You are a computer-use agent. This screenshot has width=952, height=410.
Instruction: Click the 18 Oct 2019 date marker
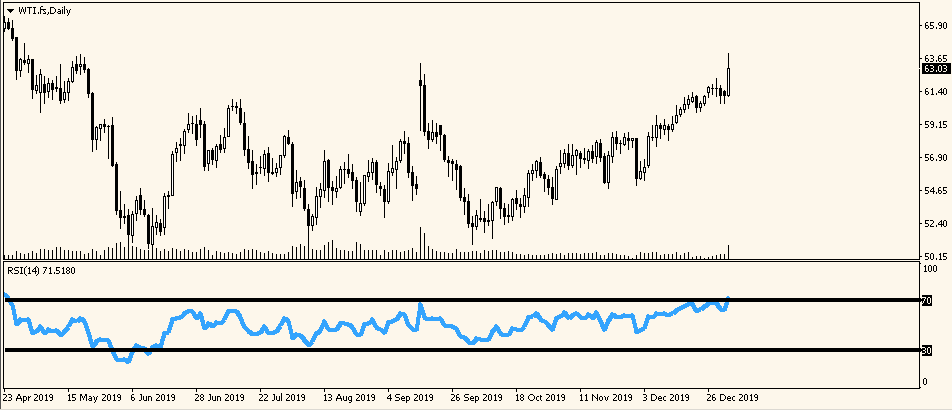pos(540,398)
